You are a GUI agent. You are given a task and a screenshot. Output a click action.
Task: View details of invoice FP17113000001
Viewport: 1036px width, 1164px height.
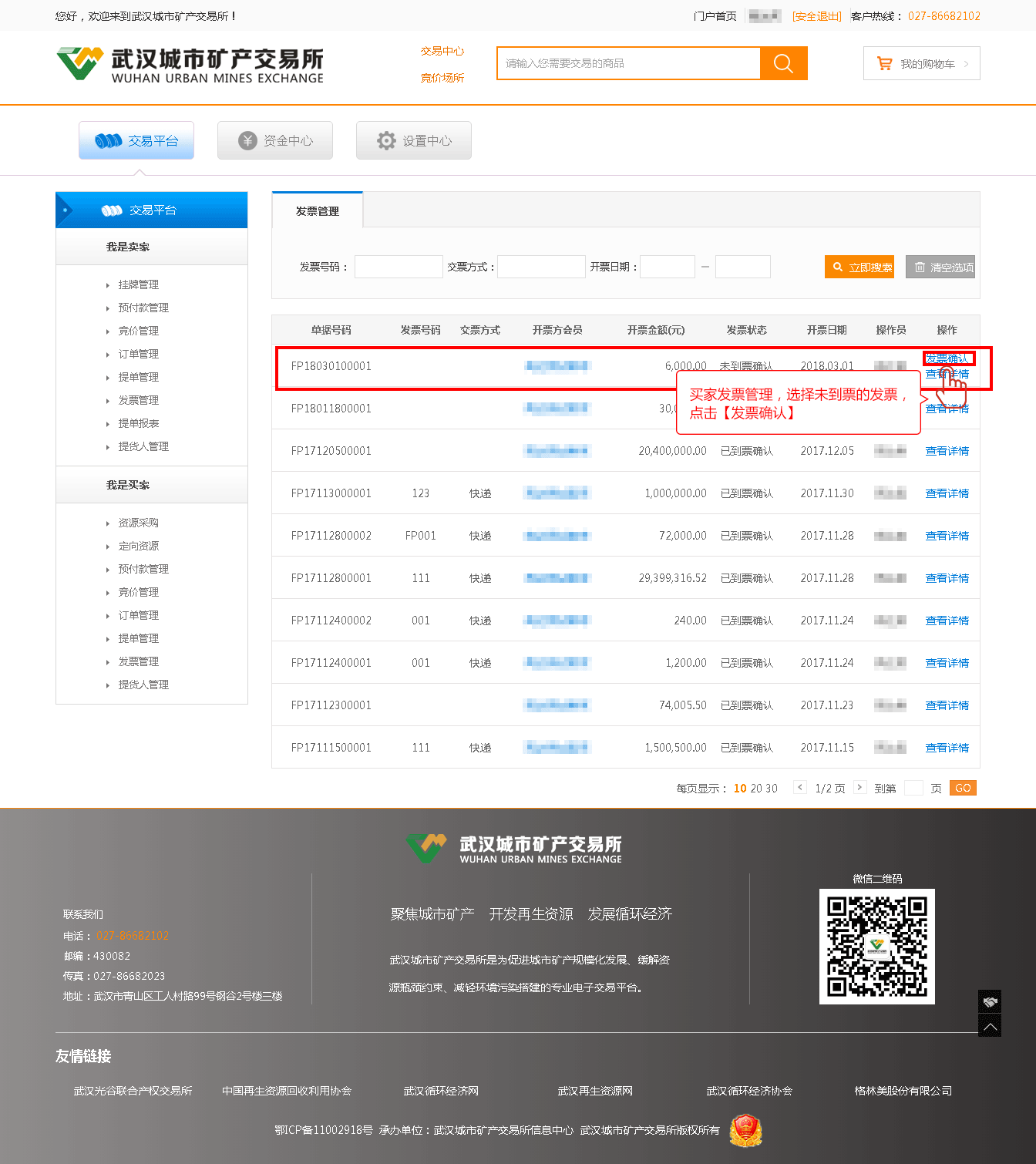pyautogui.click(x=947, y=493)
